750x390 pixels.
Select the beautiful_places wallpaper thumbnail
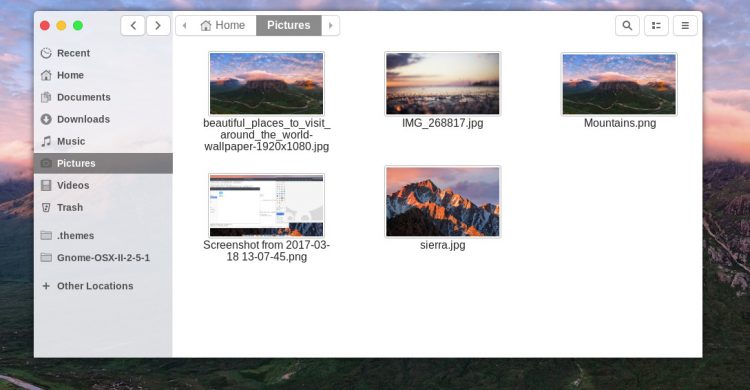point(266,84)
